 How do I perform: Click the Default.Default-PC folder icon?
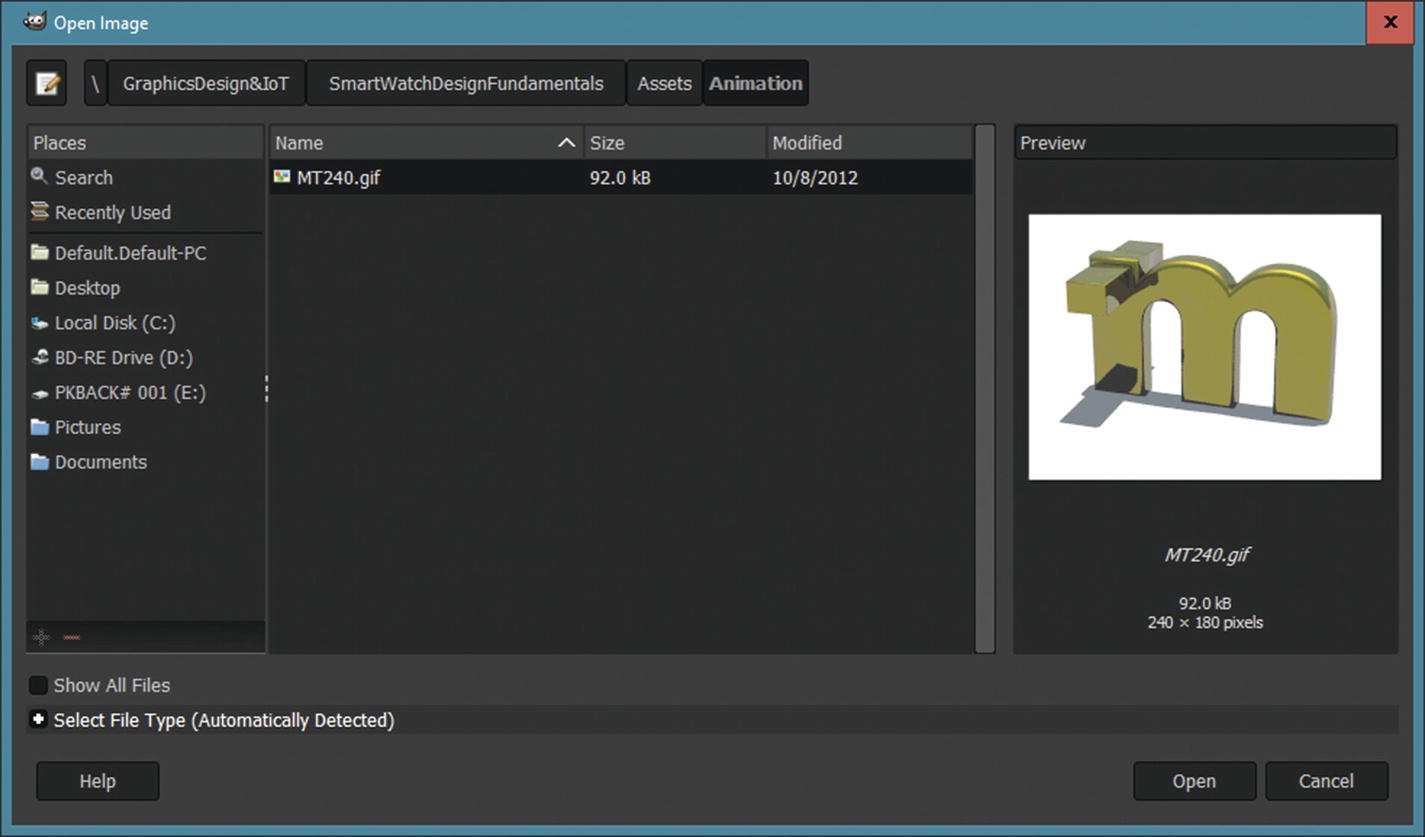tap(40, 253)
